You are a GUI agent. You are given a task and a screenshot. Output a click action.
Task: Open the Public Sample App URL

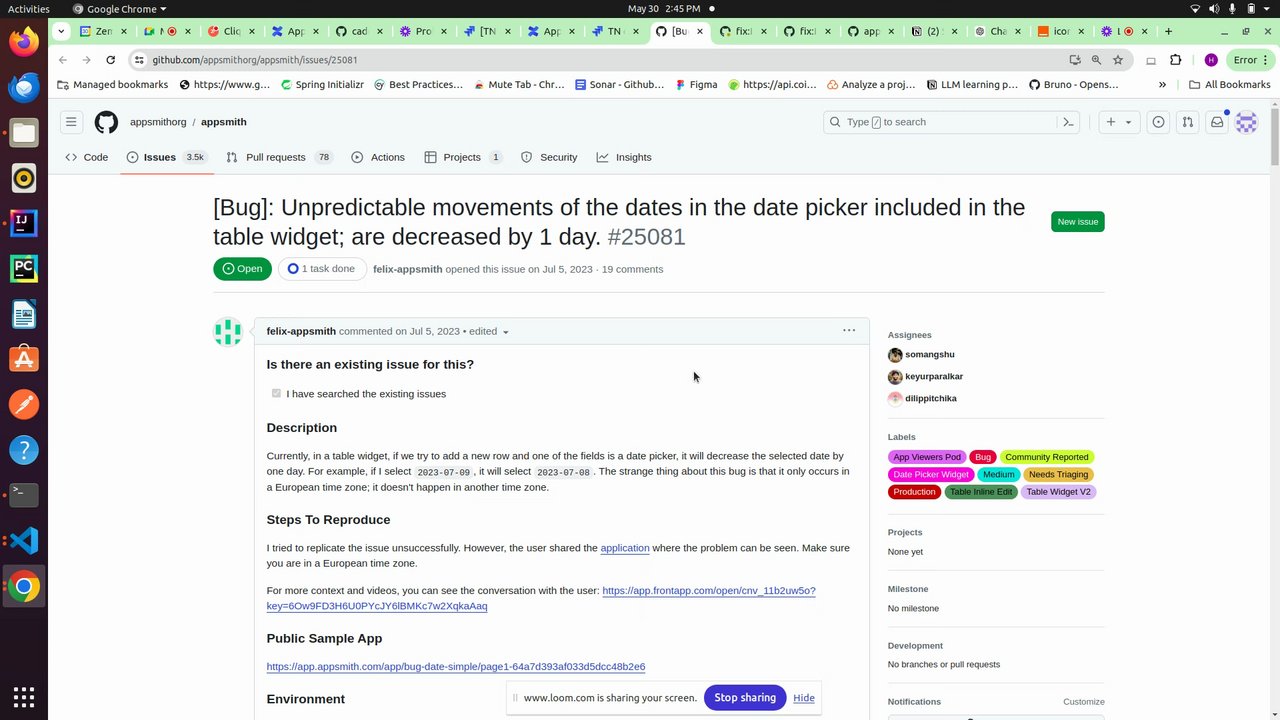coord(456,666)
